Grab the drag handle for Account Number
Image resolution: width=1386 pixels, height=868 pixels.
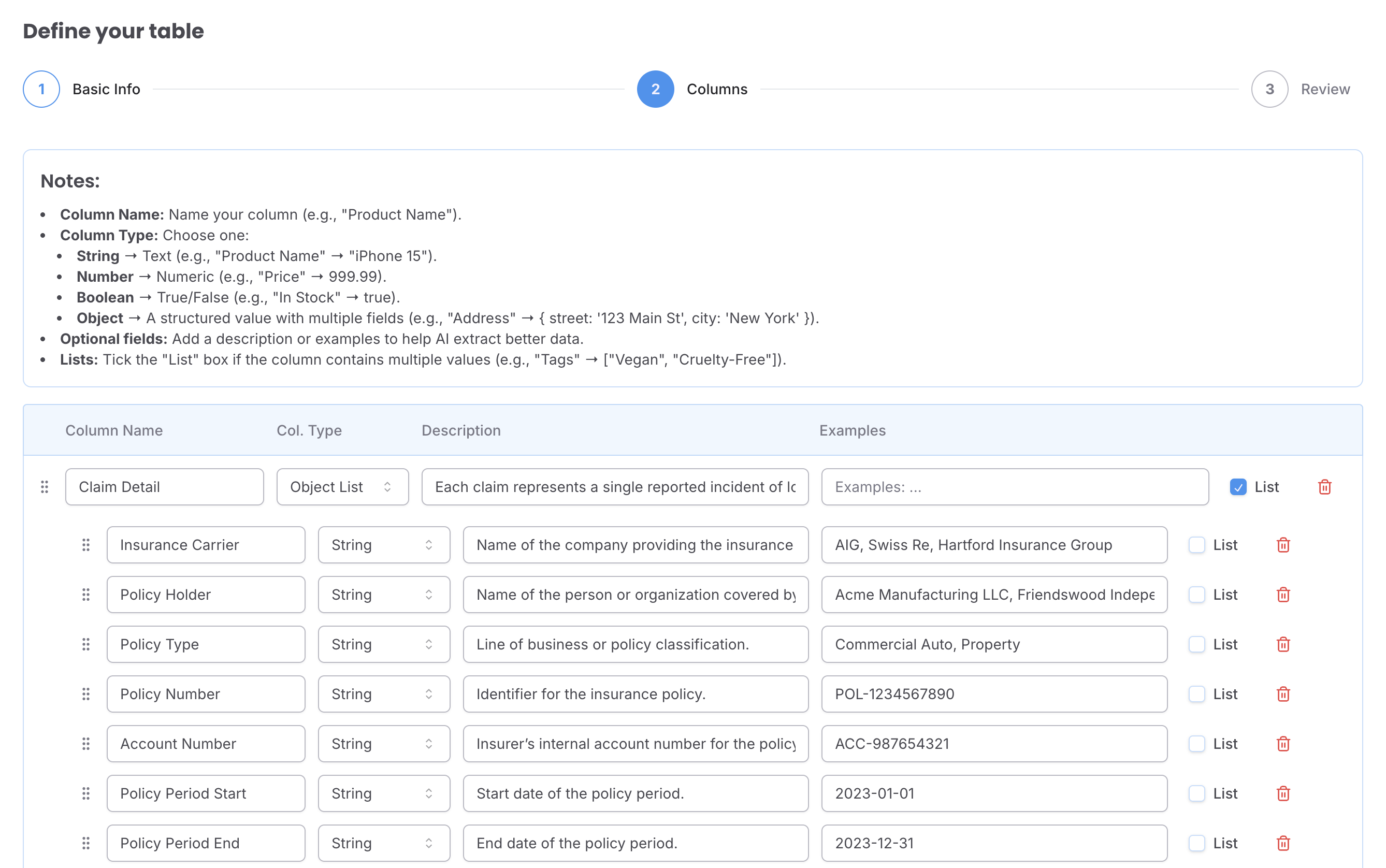(86, 744)
